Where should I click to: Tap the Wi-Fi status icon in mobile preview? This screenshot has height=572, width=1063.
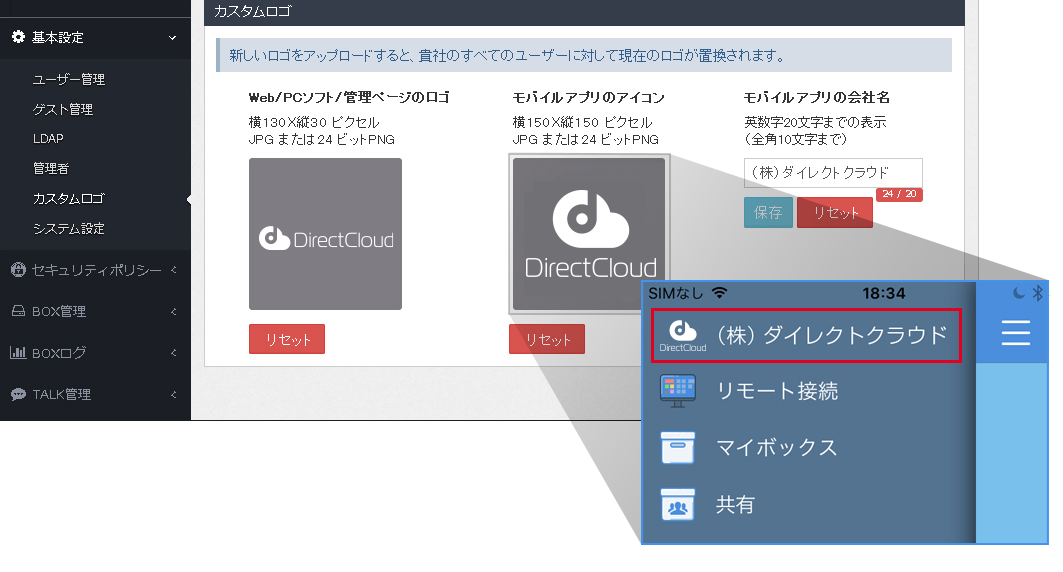point(719,293)
